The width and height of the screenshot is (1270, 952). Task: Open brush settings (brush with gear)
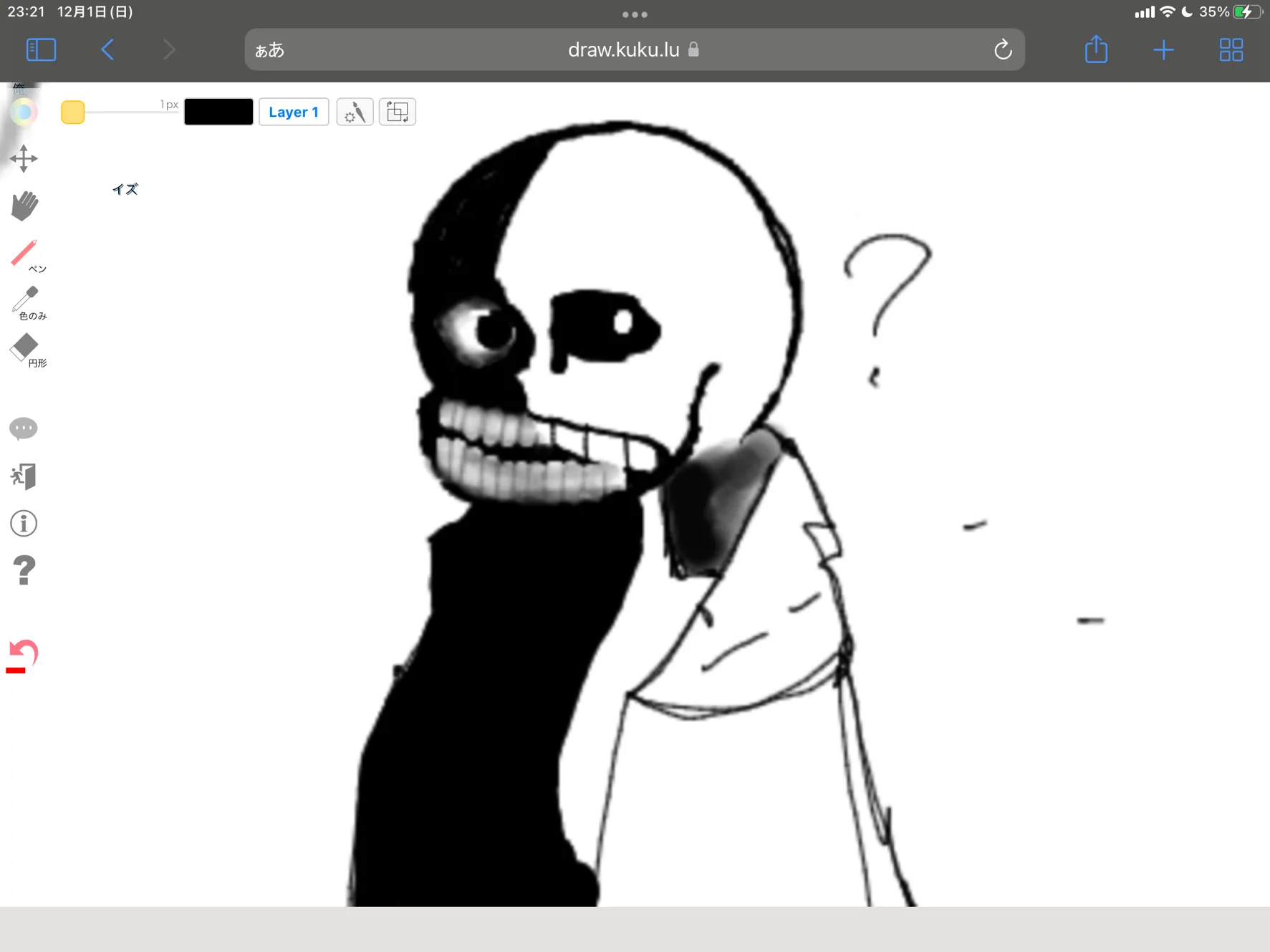coord(355,112)
